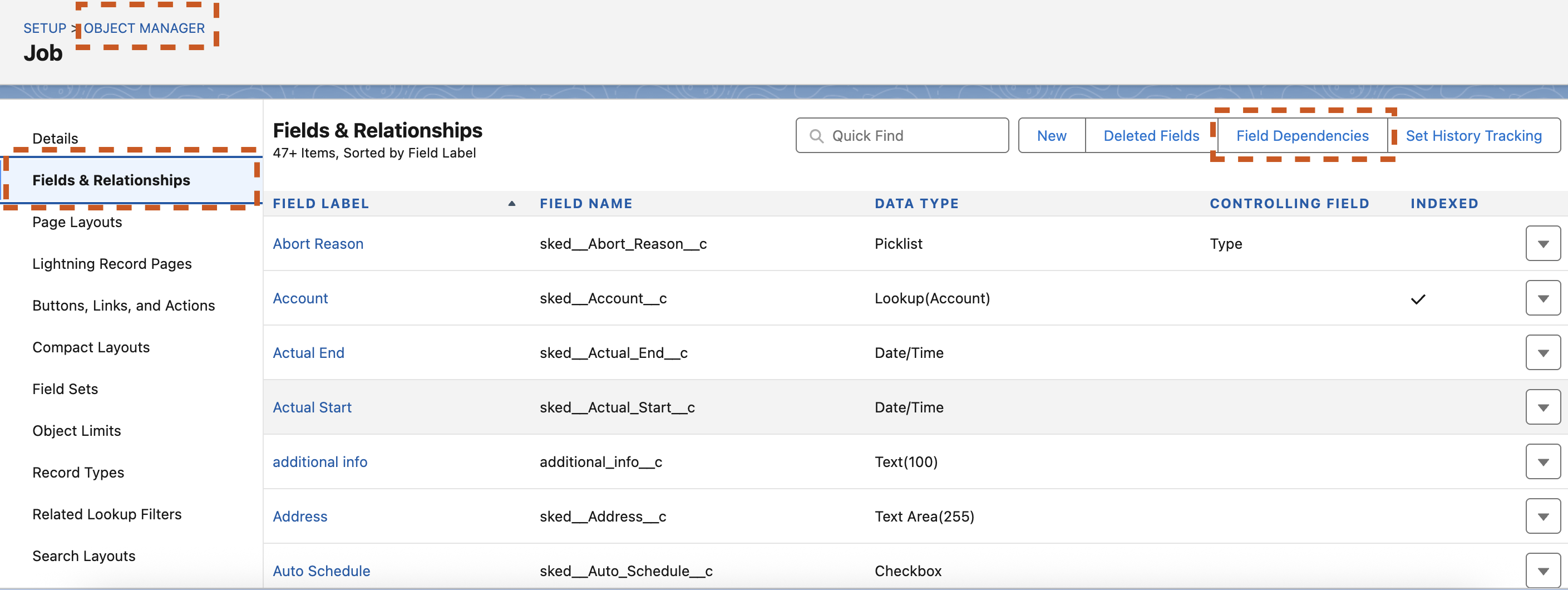
Task: Open the Abort Reason row action dropdown
Action: click(x=1542, y=244)
